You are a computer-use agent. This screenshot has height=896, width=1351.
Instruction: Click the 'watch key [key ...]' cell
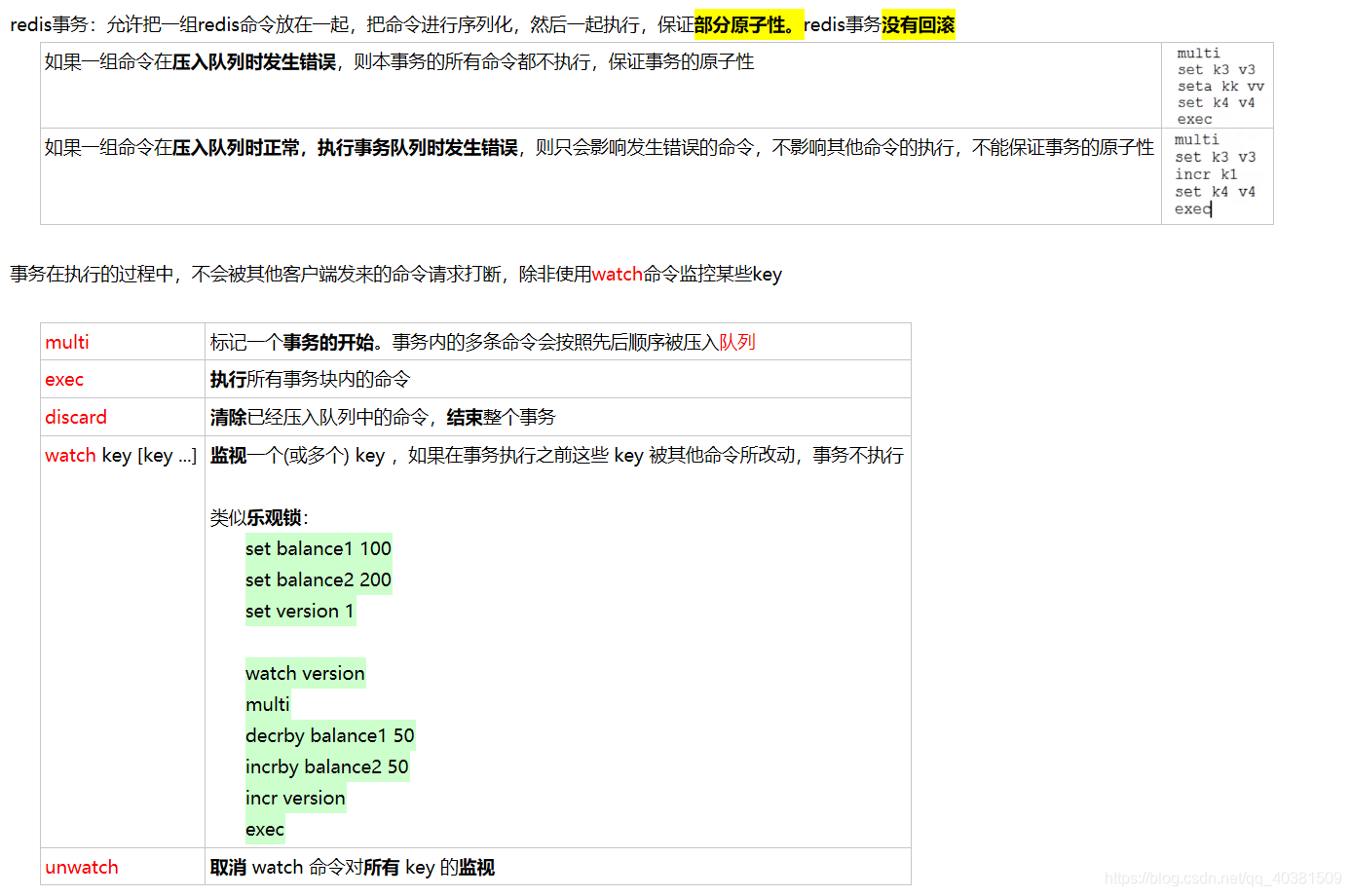point(123,642)
